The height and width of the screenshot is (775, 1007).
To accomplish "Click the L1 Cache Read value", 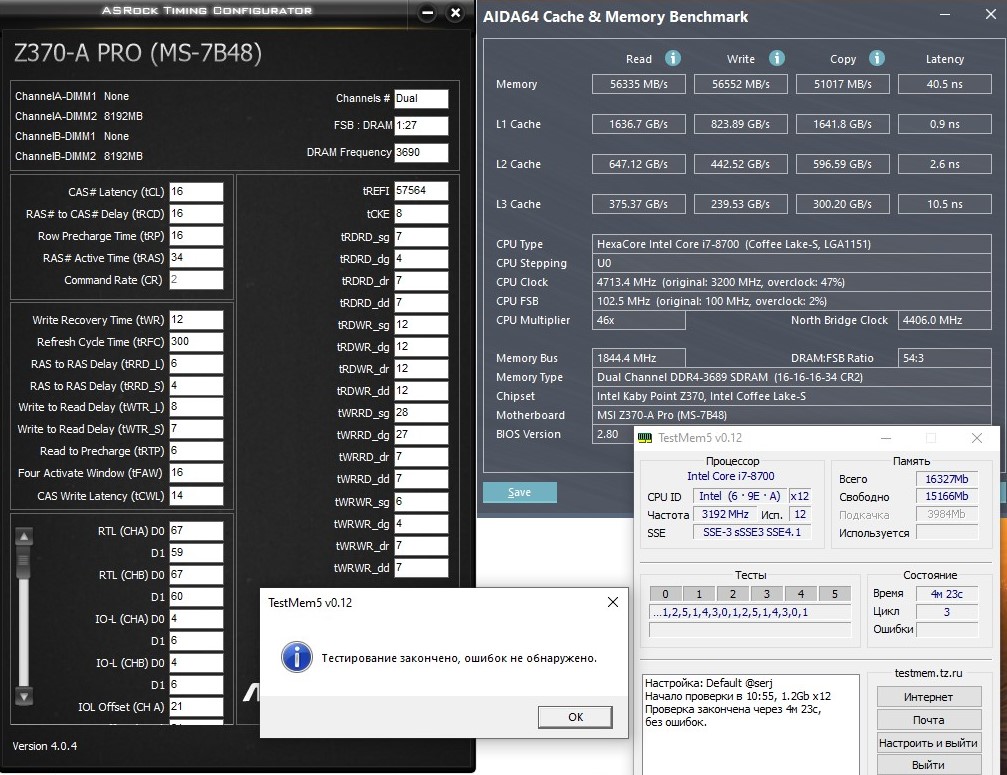I will tap(639, 124).
